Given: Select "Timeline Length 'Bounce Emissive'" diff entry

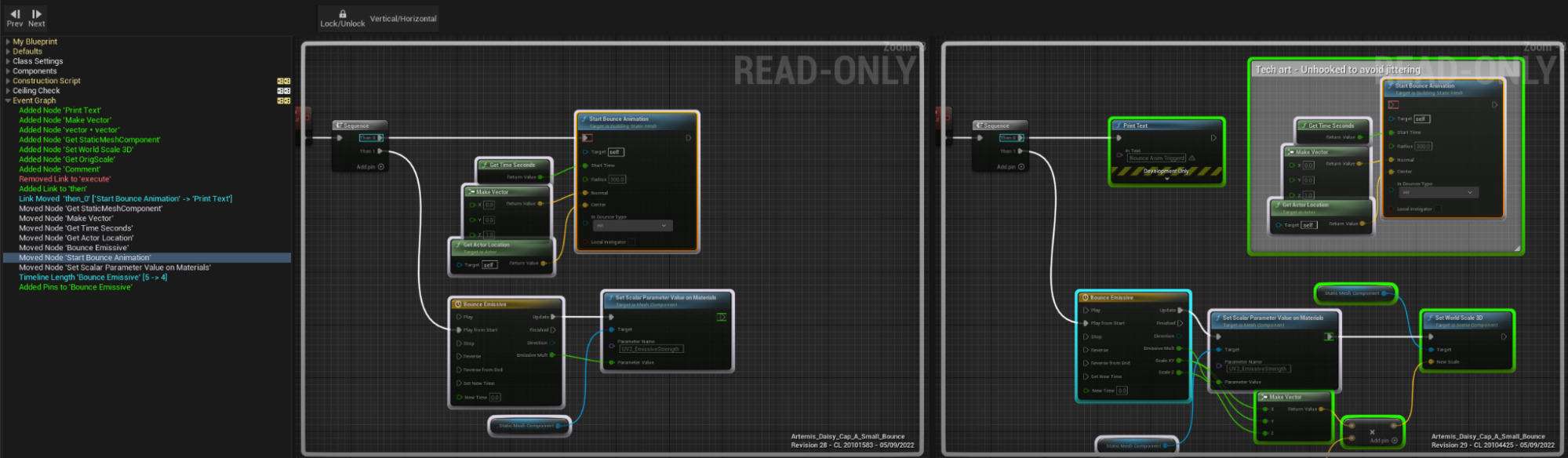Looking at the screenshot, I should (93, 278).
